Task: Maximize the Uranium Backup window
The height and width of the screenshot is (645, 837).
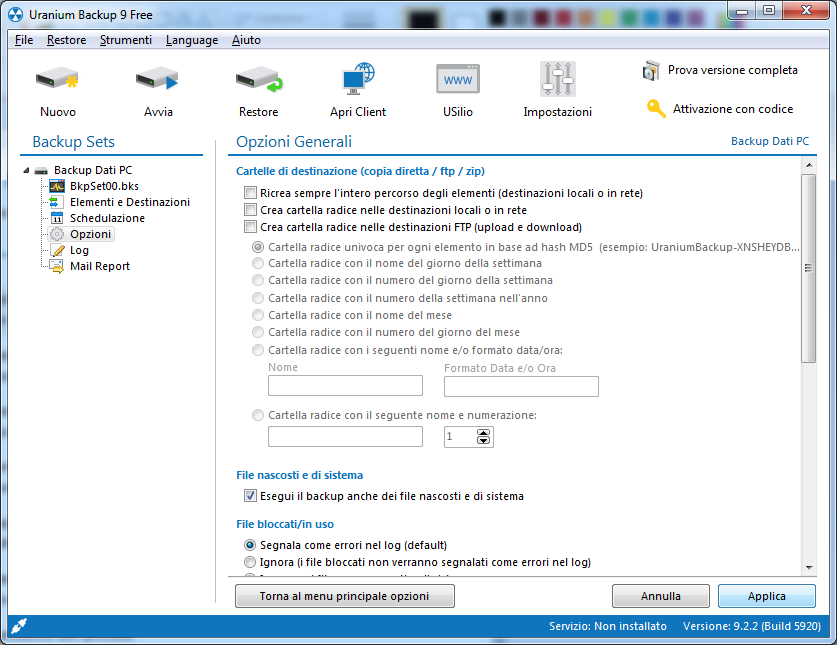Action: coord(769,11)
